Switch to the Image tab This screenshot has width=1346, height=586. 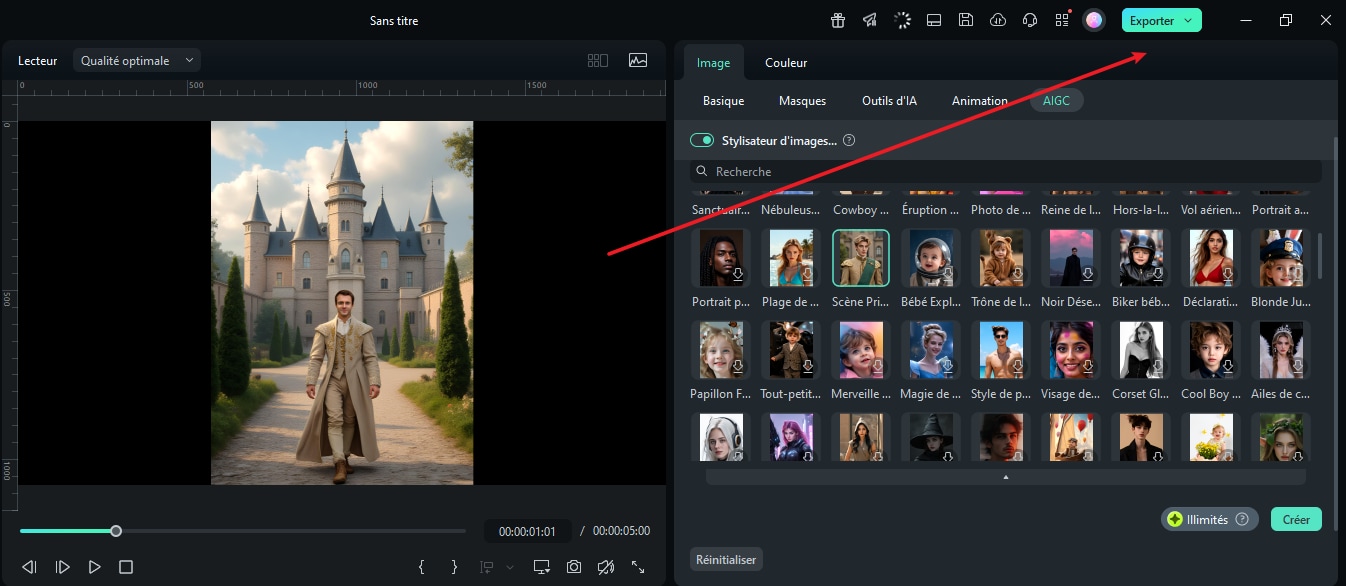point(713,62)
